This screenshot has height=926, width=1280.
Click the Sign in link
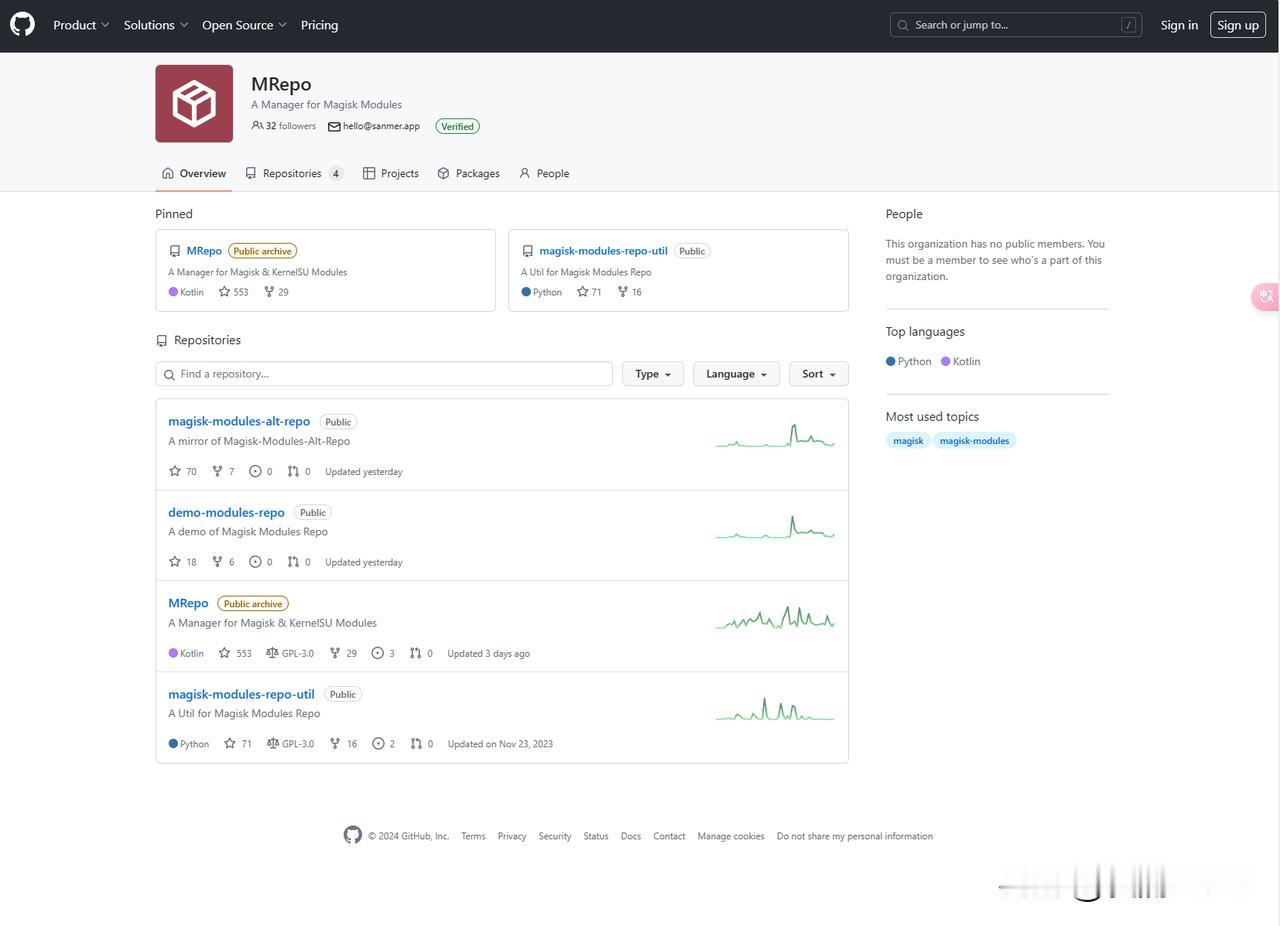point(1179,25)
